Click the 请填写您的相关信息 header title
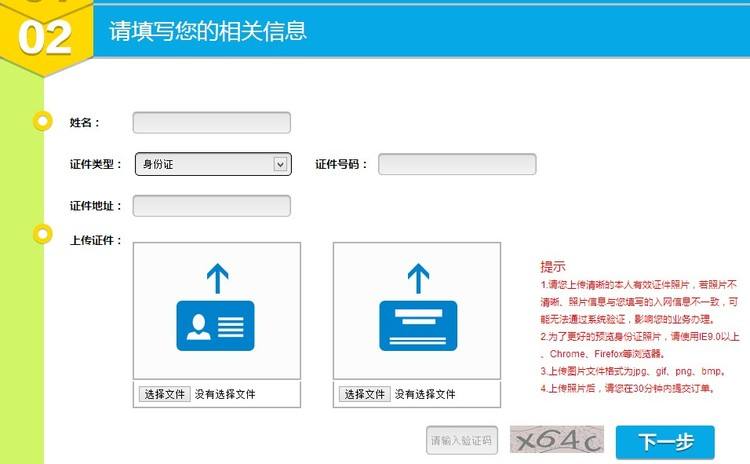Screen dimensions: 750x464 coord(208,31)
